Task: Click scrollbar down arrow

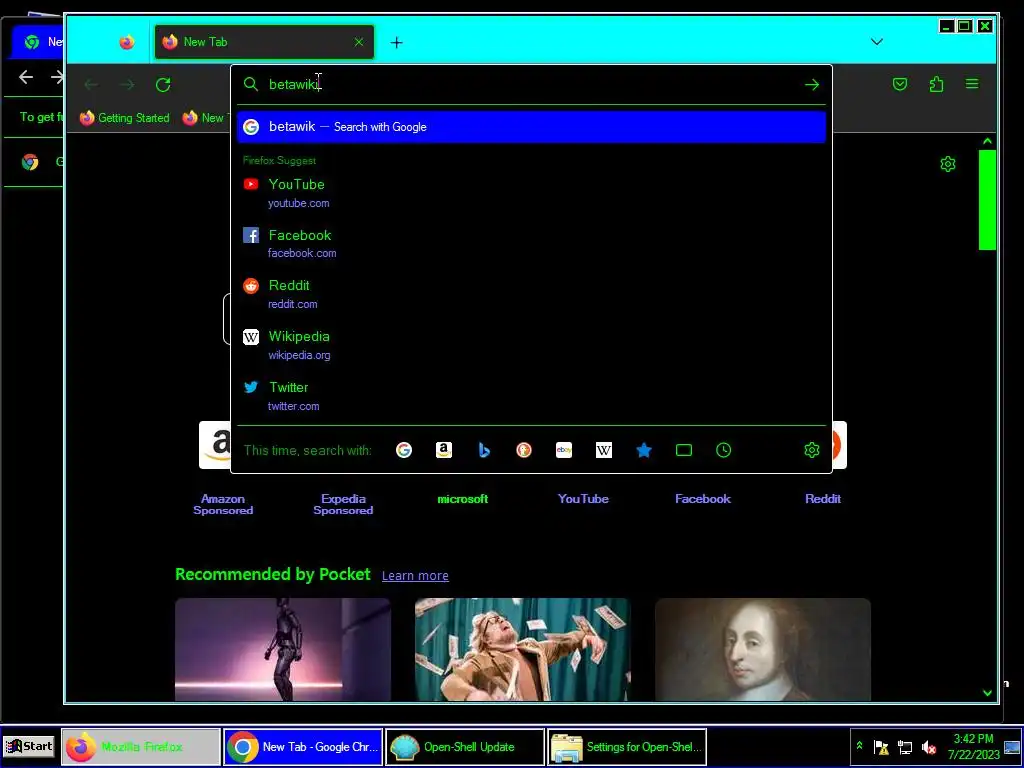Action: [987, 693]
